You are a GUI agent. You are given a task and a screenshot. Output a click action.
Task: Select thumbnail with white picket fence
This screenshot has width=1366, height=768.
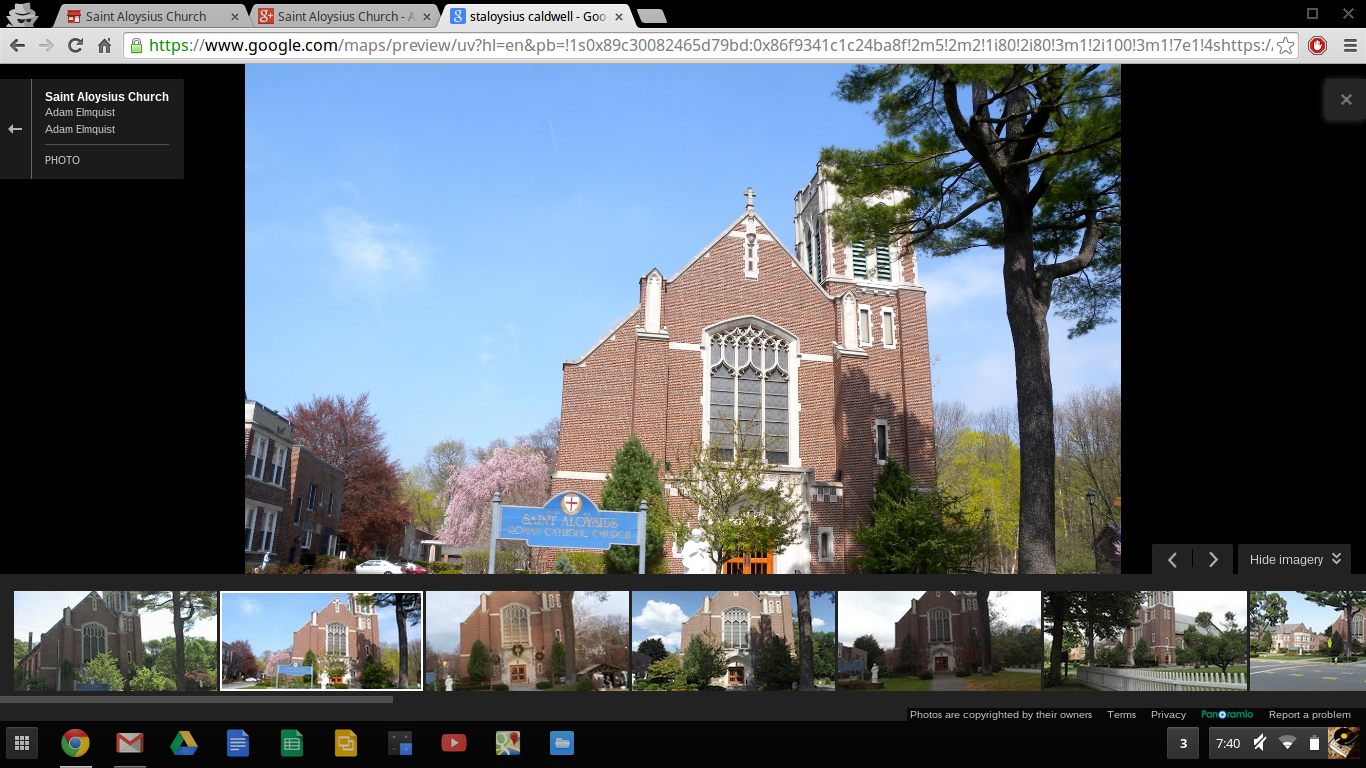pyautogui.click(x=1145, y=640)
